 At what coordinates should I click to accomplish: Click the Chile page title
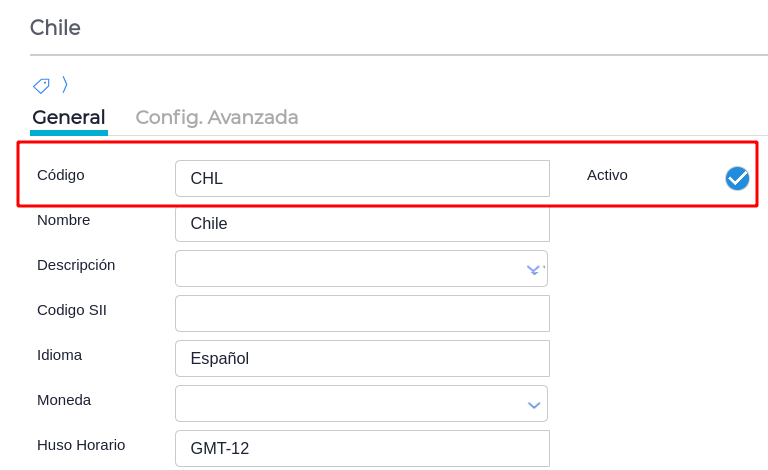[55, 28]
